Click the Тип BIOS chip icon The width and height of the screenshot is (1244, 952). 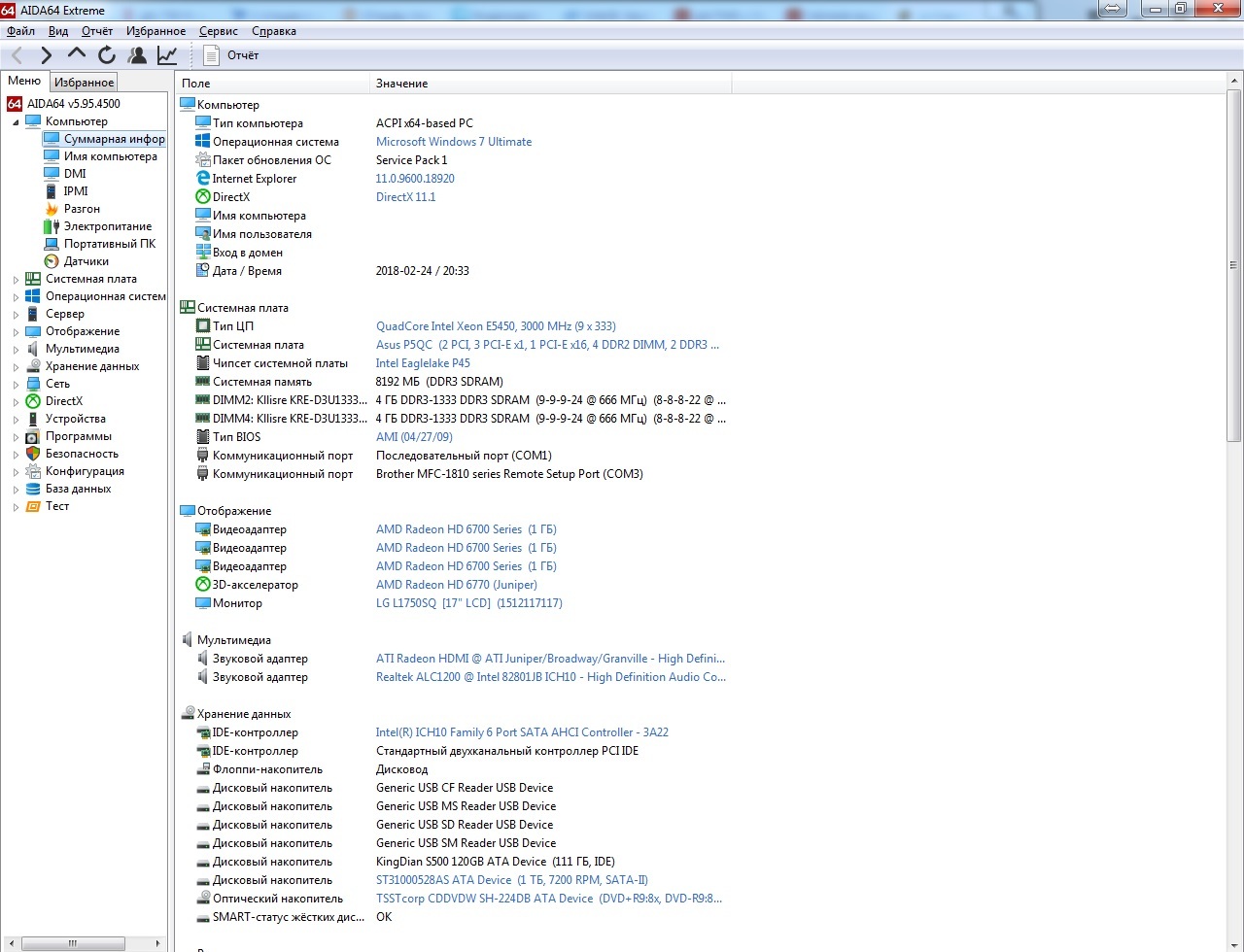[x=203, y=437]
